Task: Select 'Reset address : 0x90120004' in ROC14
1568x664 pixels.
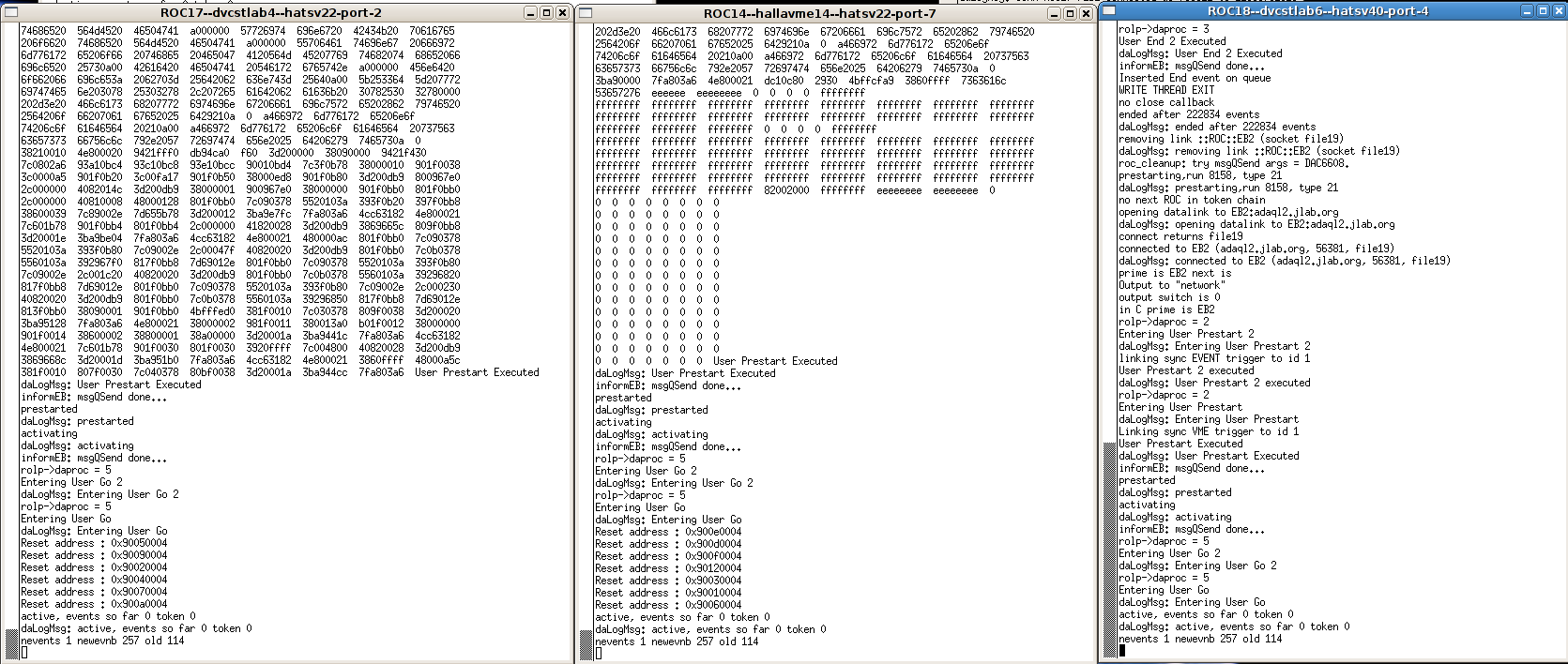Action: [x=668, y=568]
